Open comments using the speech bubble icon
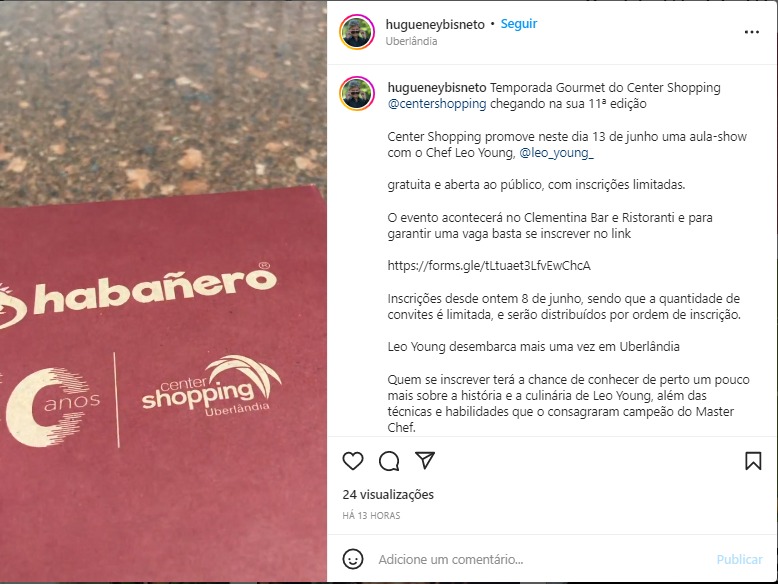This screenshot has height=584, width=778. click(x=389, y=461)
